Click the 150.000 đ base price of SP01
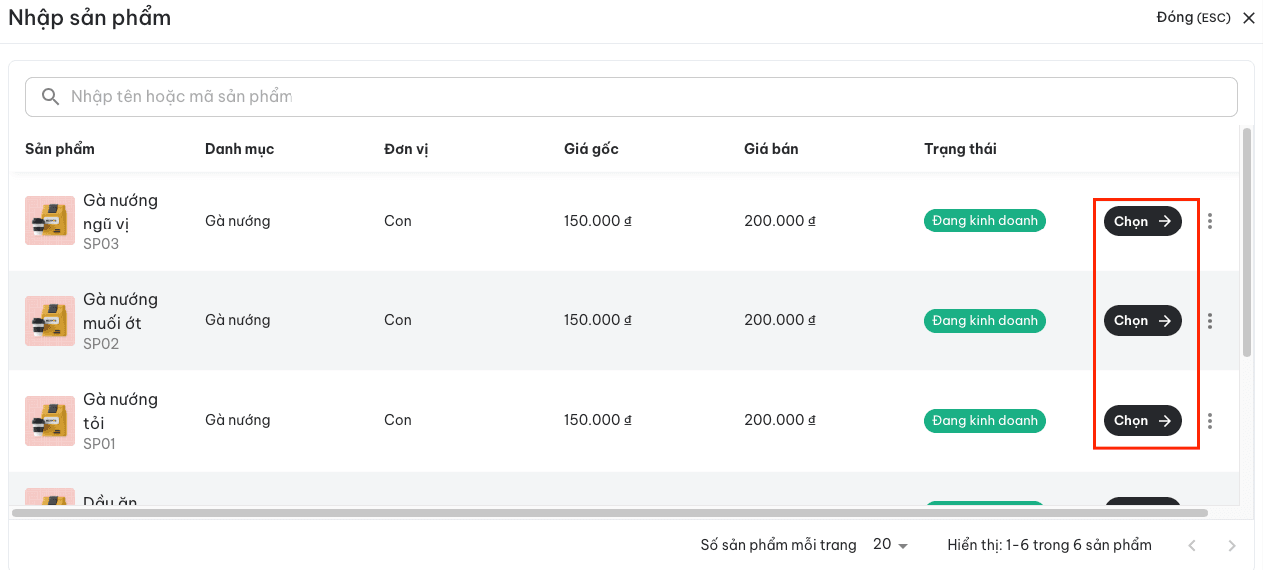This screenshot has height=570, width=1263. point(598,420)
